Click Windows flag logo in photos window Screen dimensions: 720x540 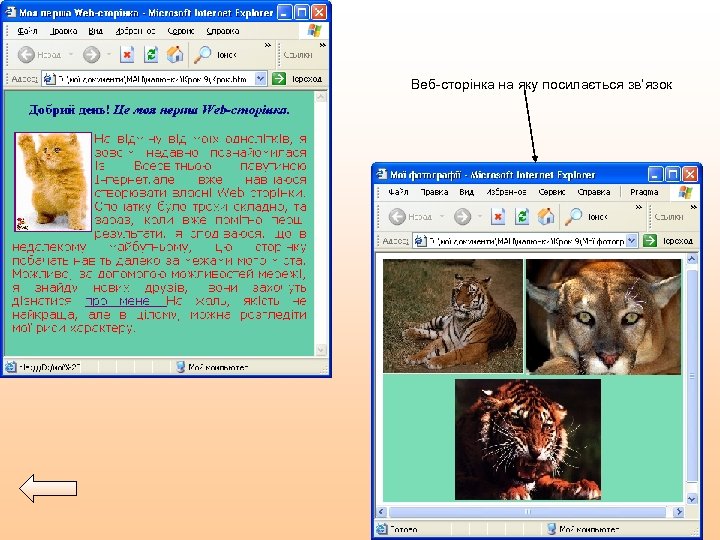point(685,192)
